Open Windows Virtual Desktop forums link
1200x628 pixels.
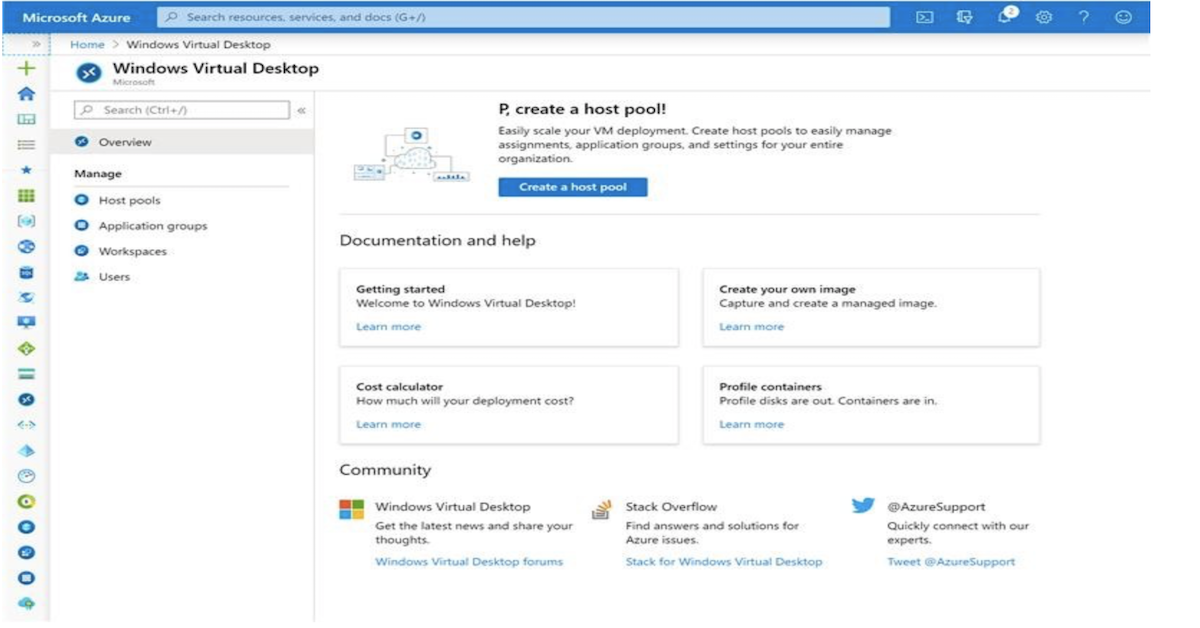[469, 562]
